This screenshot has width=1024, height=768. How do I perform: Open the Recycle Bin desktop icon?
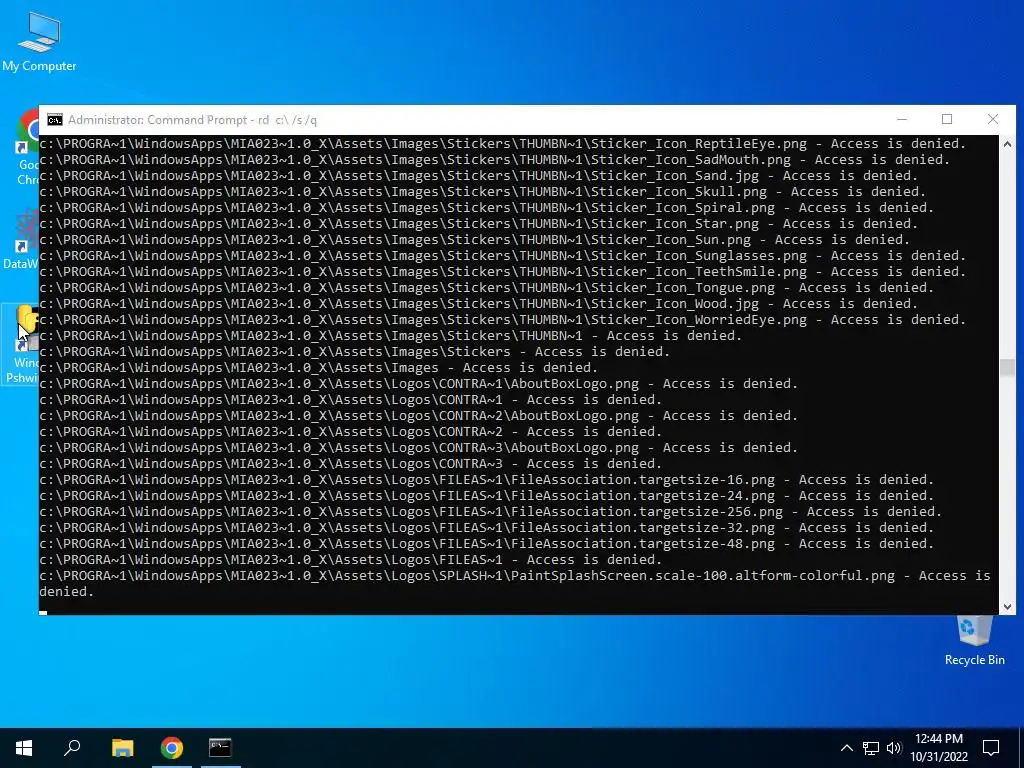pos(974,641)
